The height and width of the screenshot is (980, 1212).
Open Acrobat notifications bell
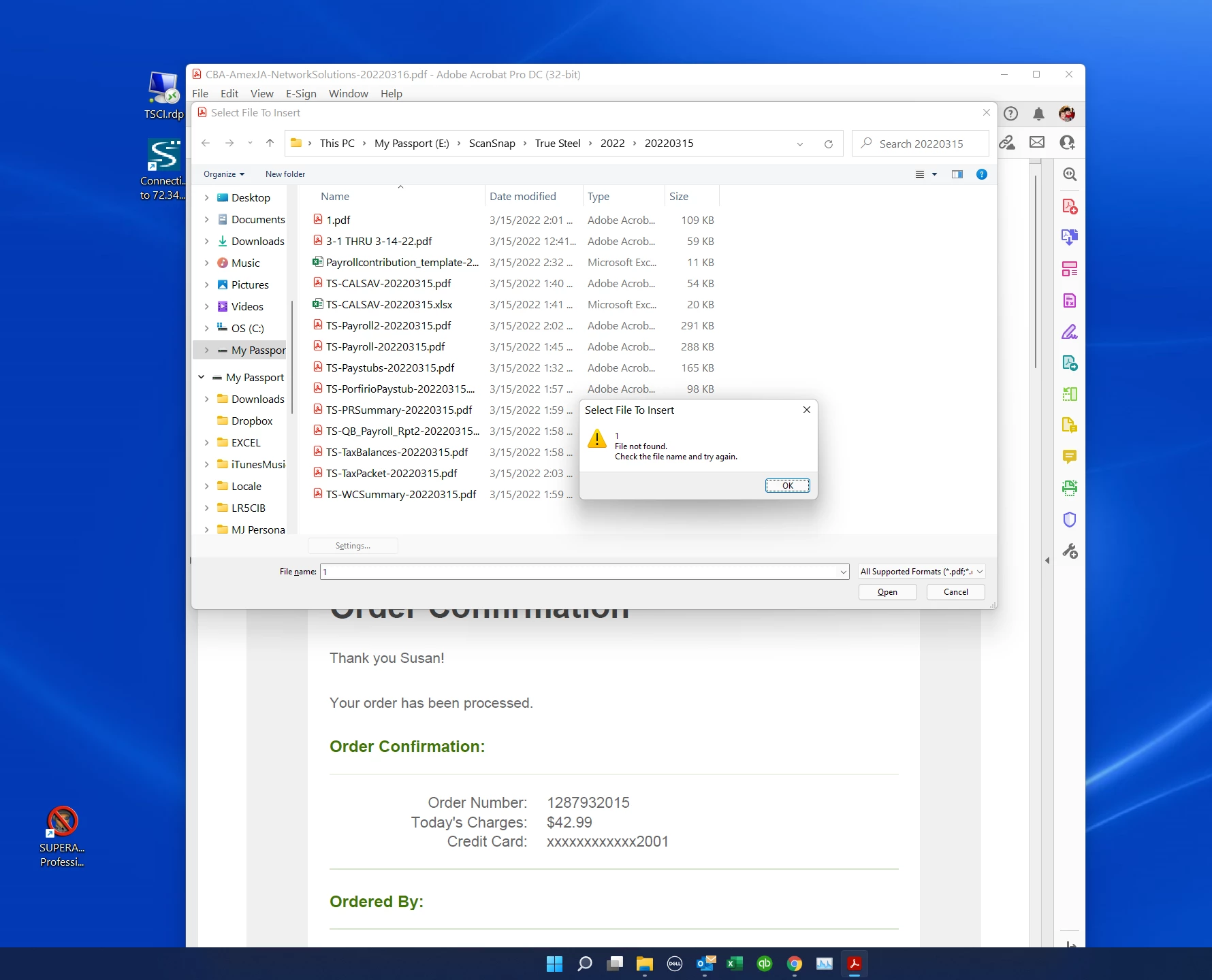(x=1038, y=114)
